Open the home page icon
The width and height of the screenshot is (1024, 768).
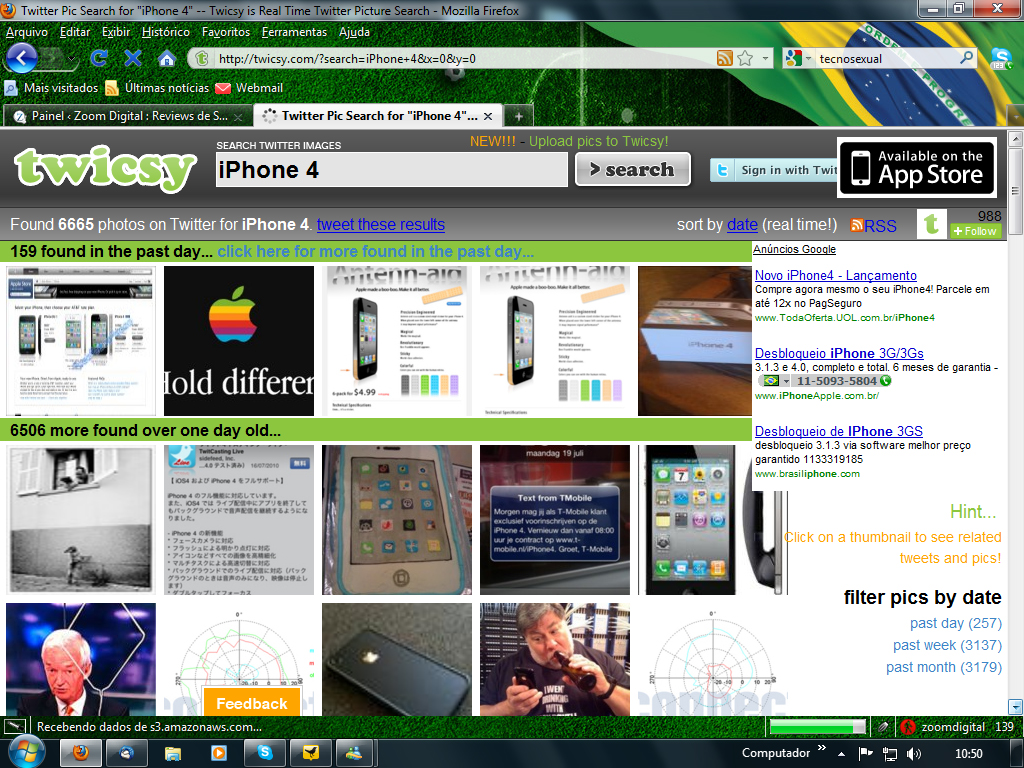coord(167,59)
